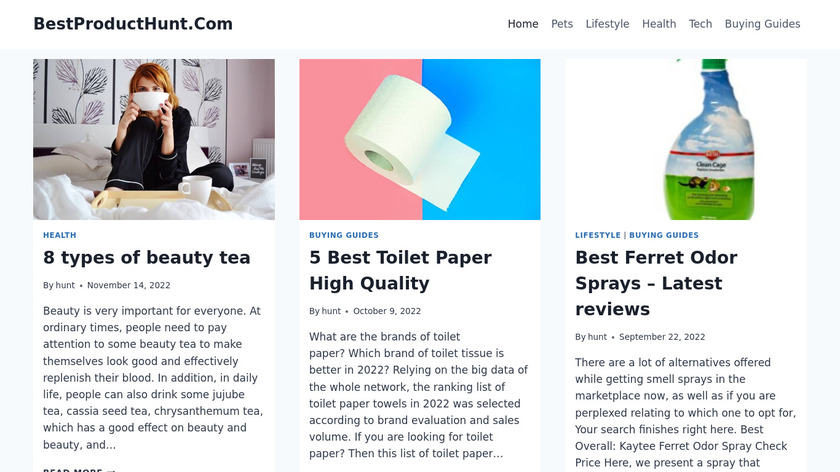Click author 'hunt' on the beauty tea post
The width and height of the screenshot is (840, 472).
click(x=65, y=286)
